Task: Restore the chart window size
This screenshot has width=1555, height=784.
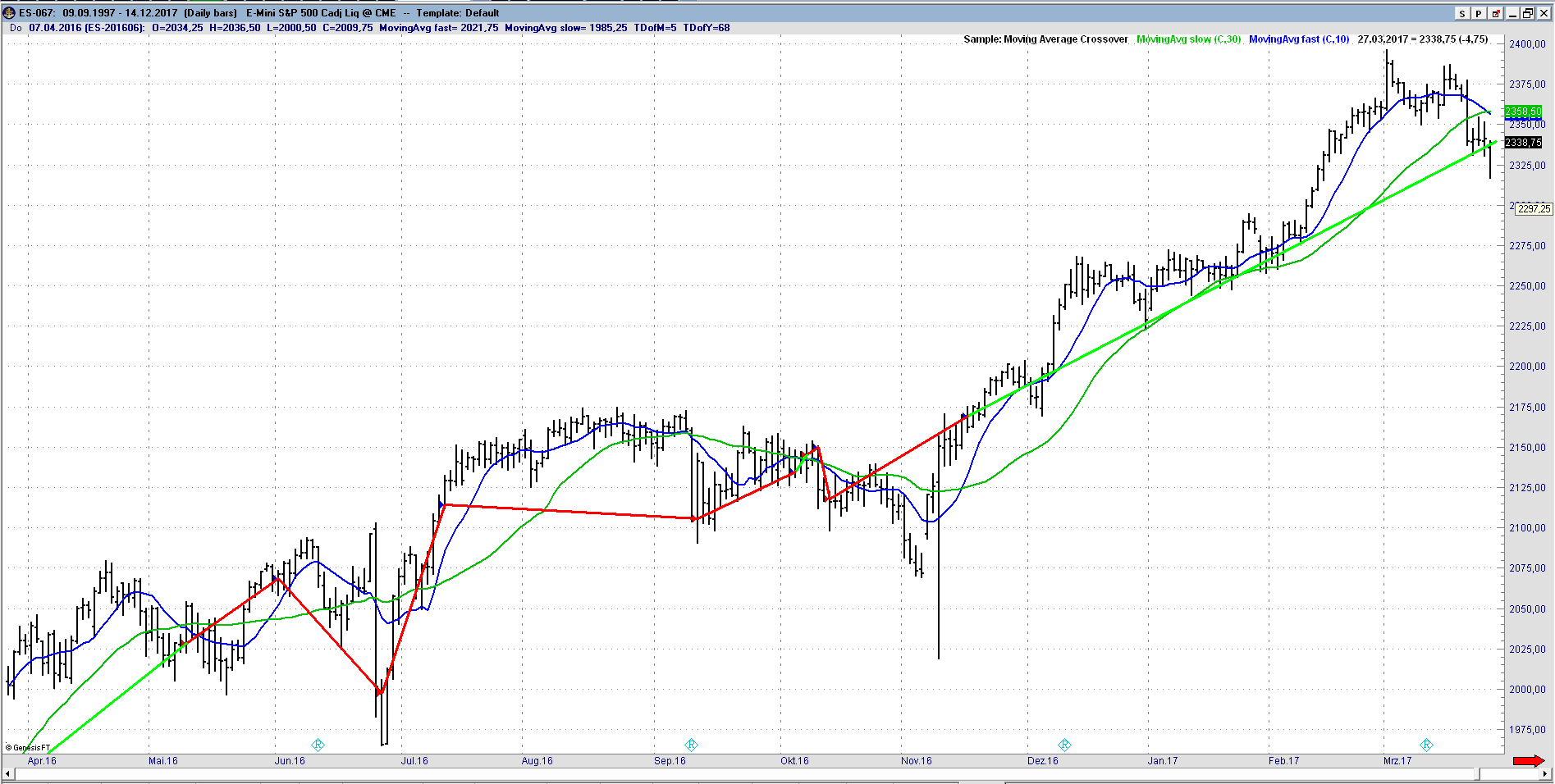Action: point(1528,13)
